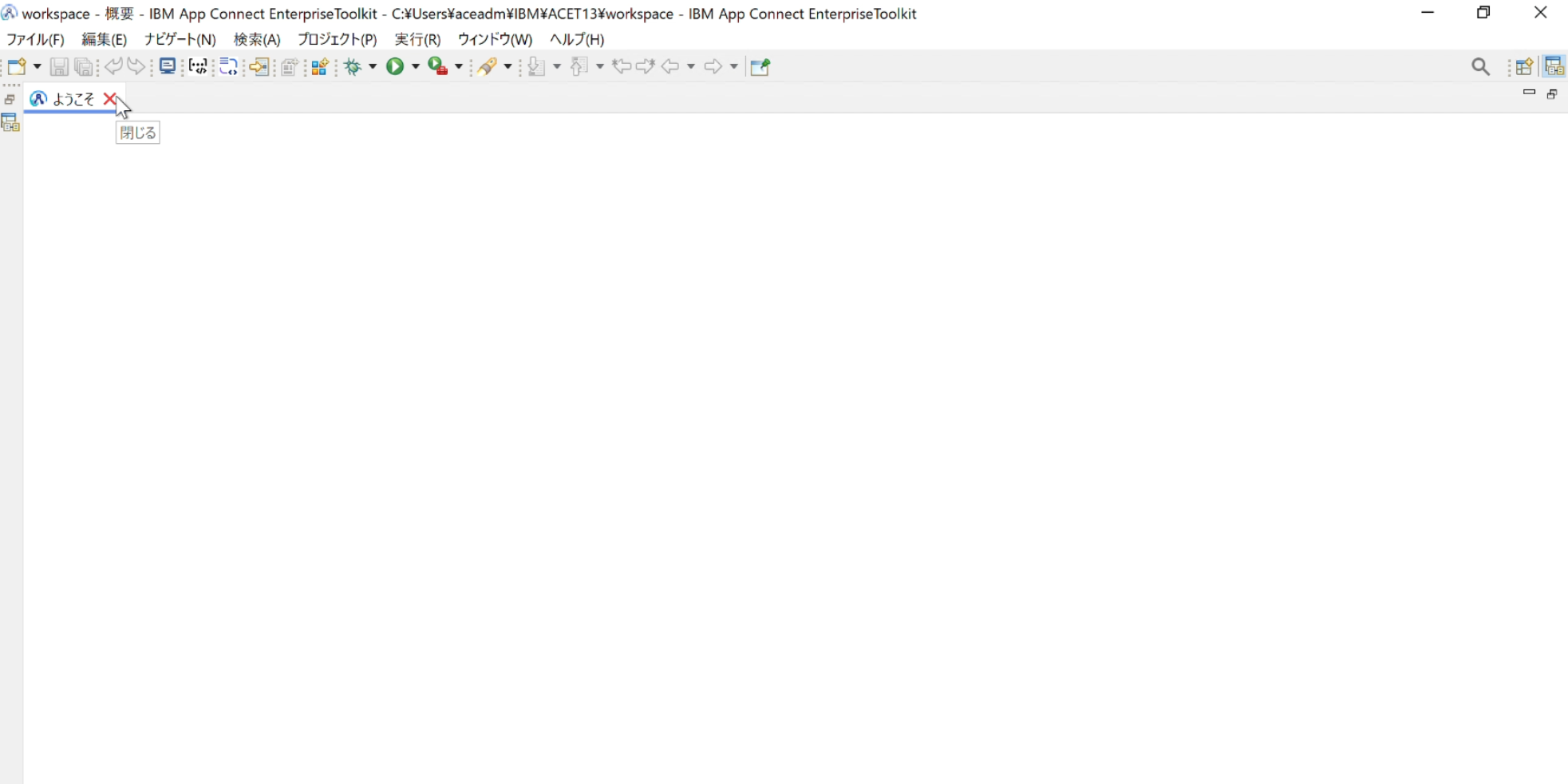Open the Back history dropdown arrow
The width and height of the screenshot is (1568, 784).
tap(691, 67)
